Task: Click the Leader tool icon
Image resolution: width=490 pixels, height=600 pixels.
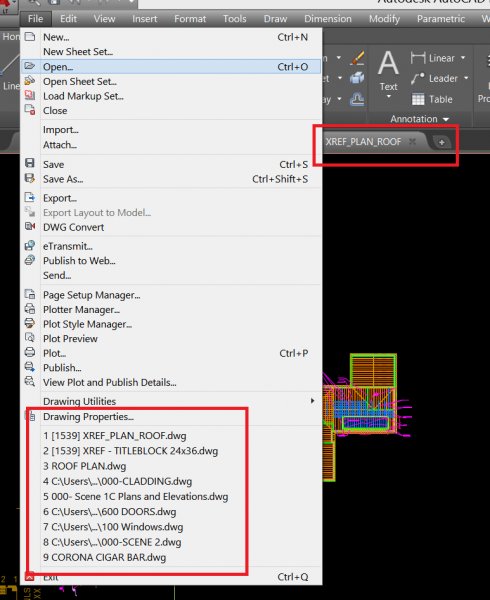Action: pos(418,78)
